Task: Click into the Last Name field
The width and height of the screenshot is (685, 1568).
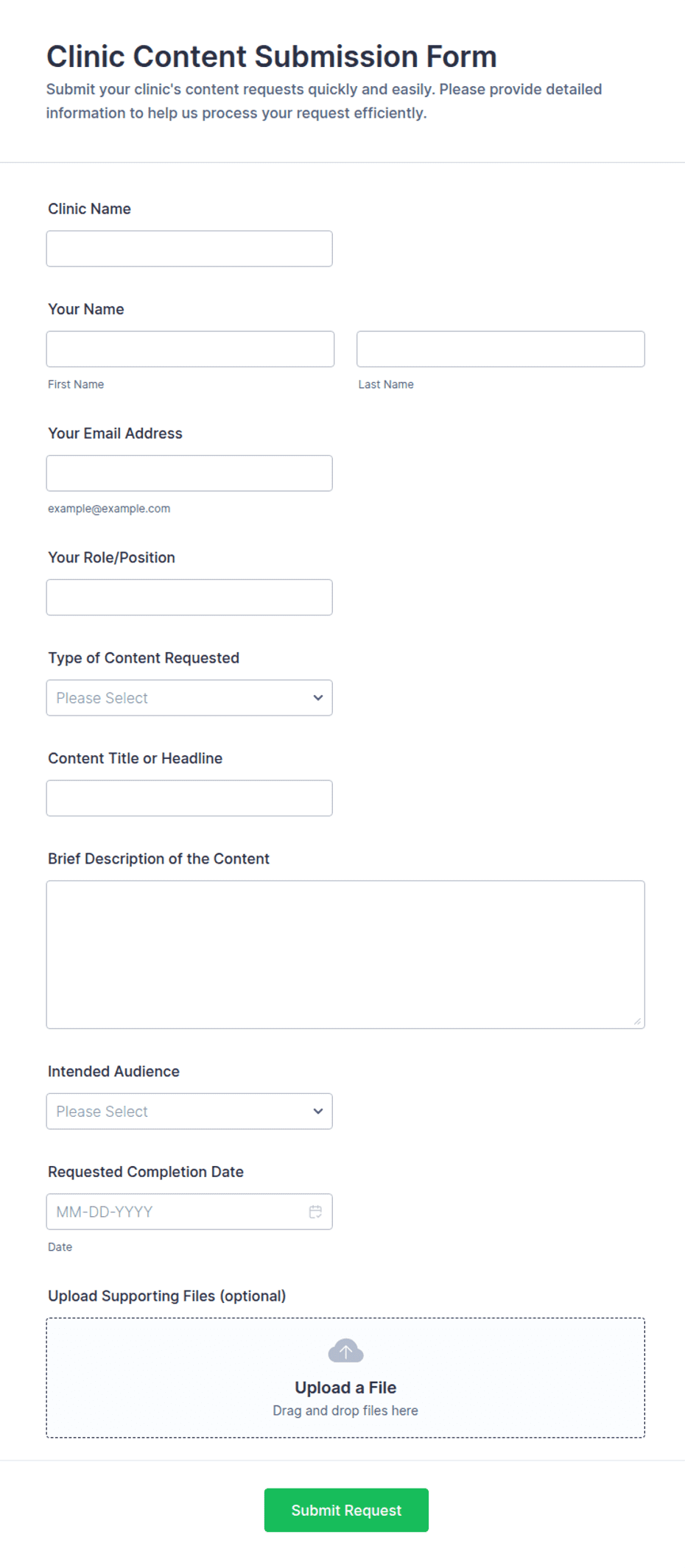Action: click(501, 349)
